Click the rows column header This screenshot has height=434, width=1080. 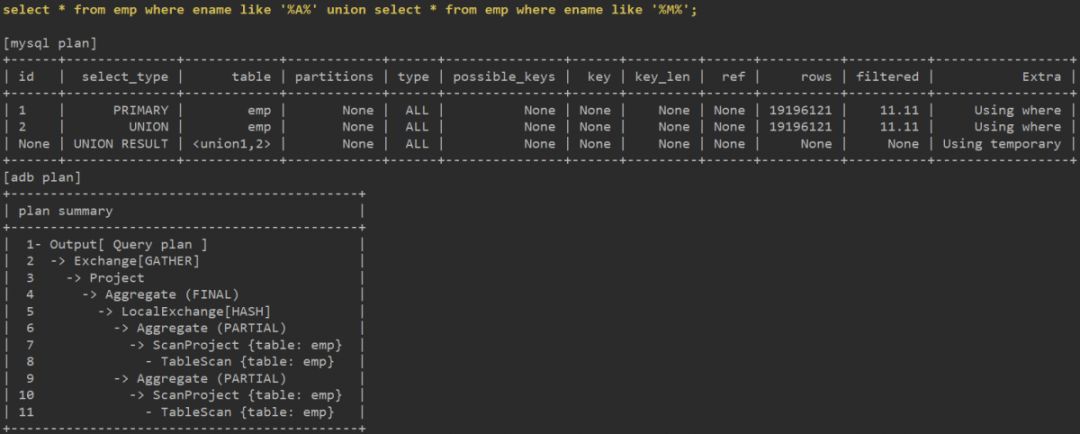click(x=816, y=76)
